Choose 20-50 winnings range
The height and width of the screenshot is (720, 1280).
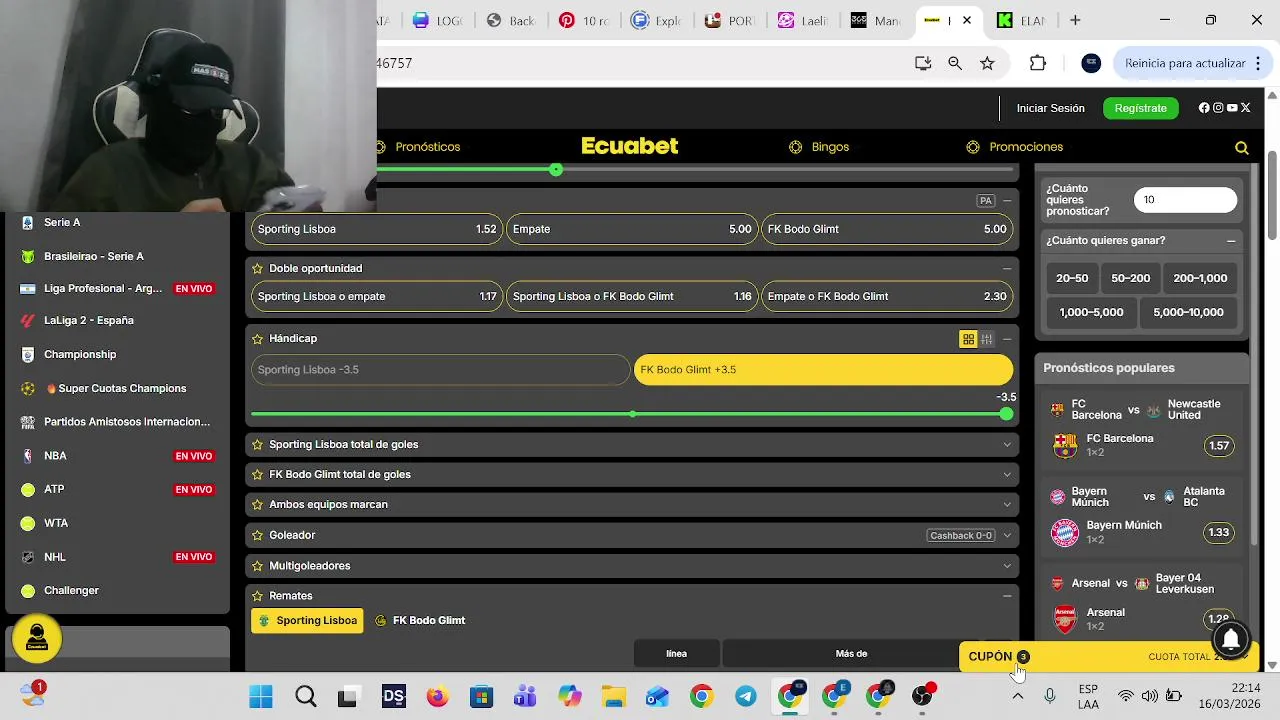(1072, 278)
